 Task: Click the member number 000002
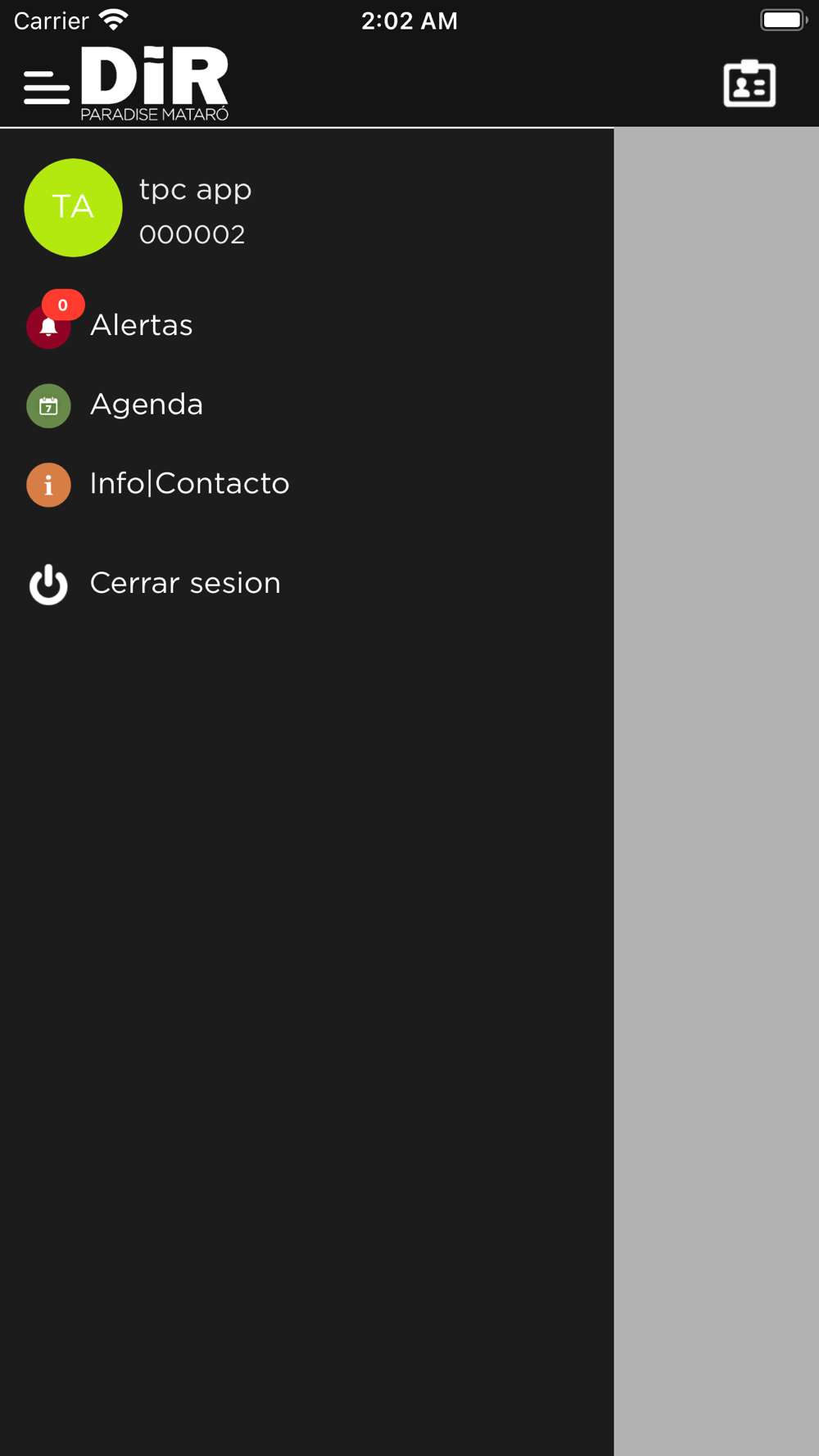point(192,235)
